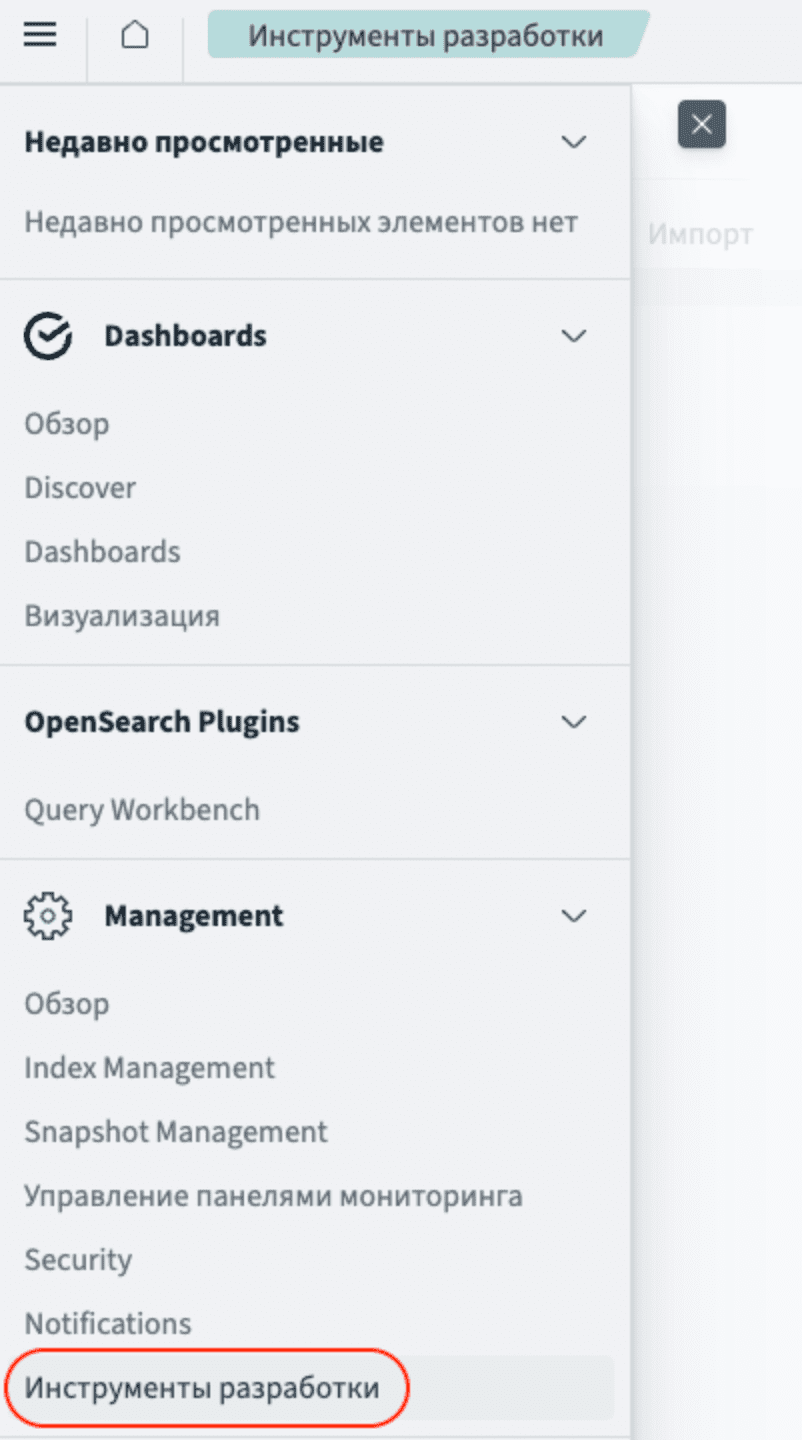Open Управление панелями мониторинга

click(x=273, y=1196)
